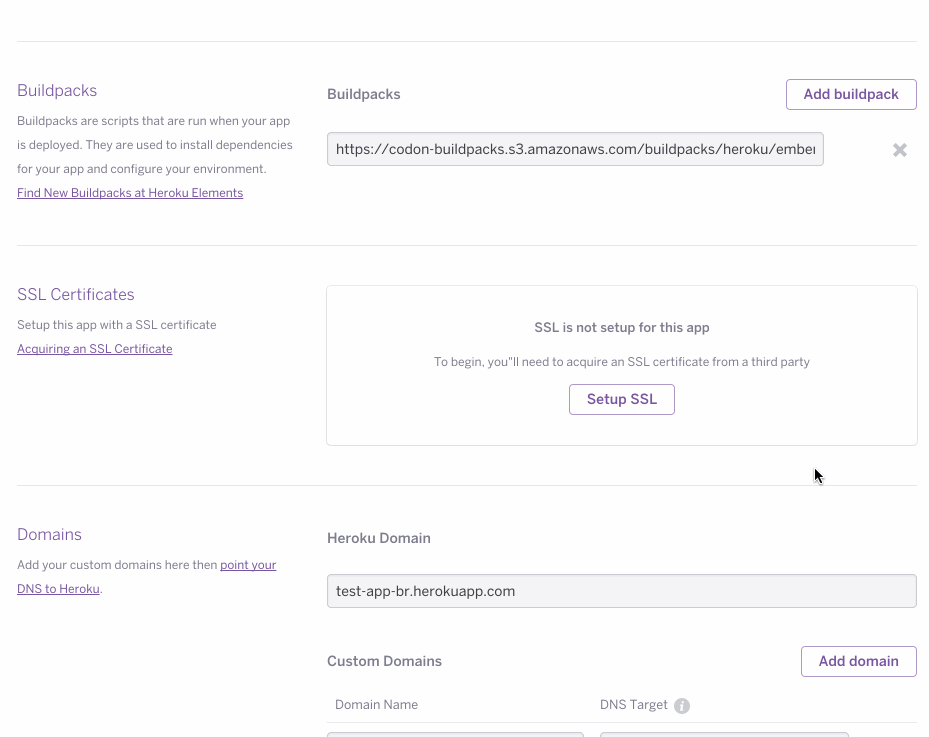The image size is (929, 737).
Task: Follow the Acquiring an SSL Certificate link
Action: (94, 348)
